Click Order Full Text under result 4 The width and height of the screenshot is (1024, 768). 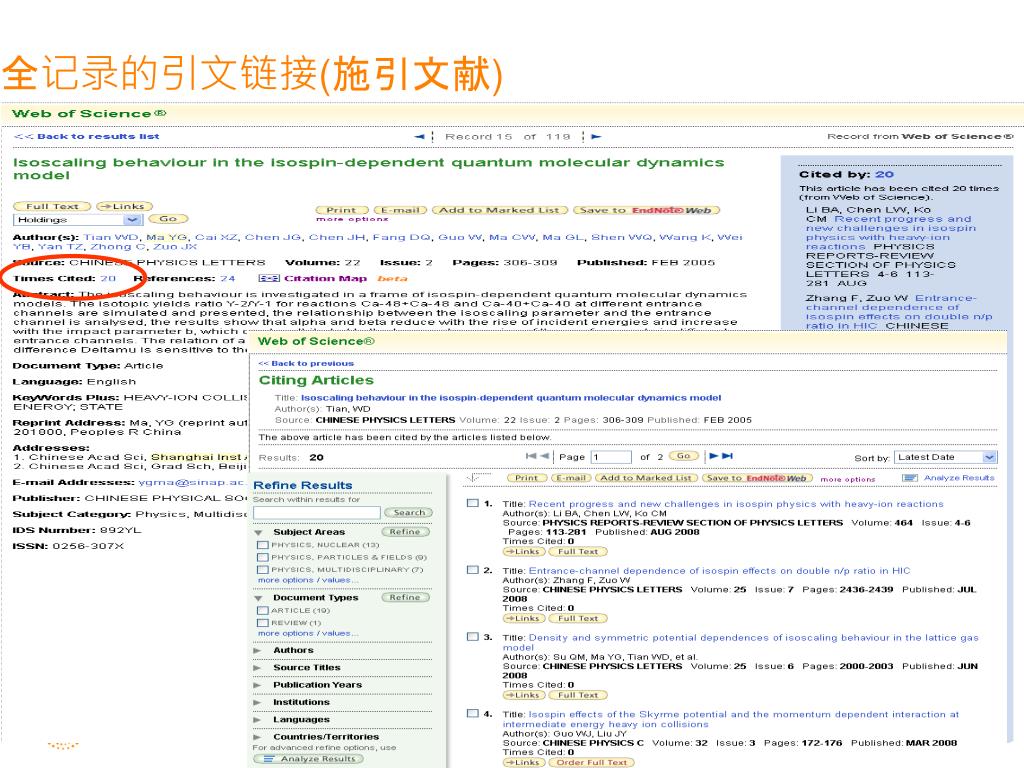pyautogui.click(x=592, y=762)
